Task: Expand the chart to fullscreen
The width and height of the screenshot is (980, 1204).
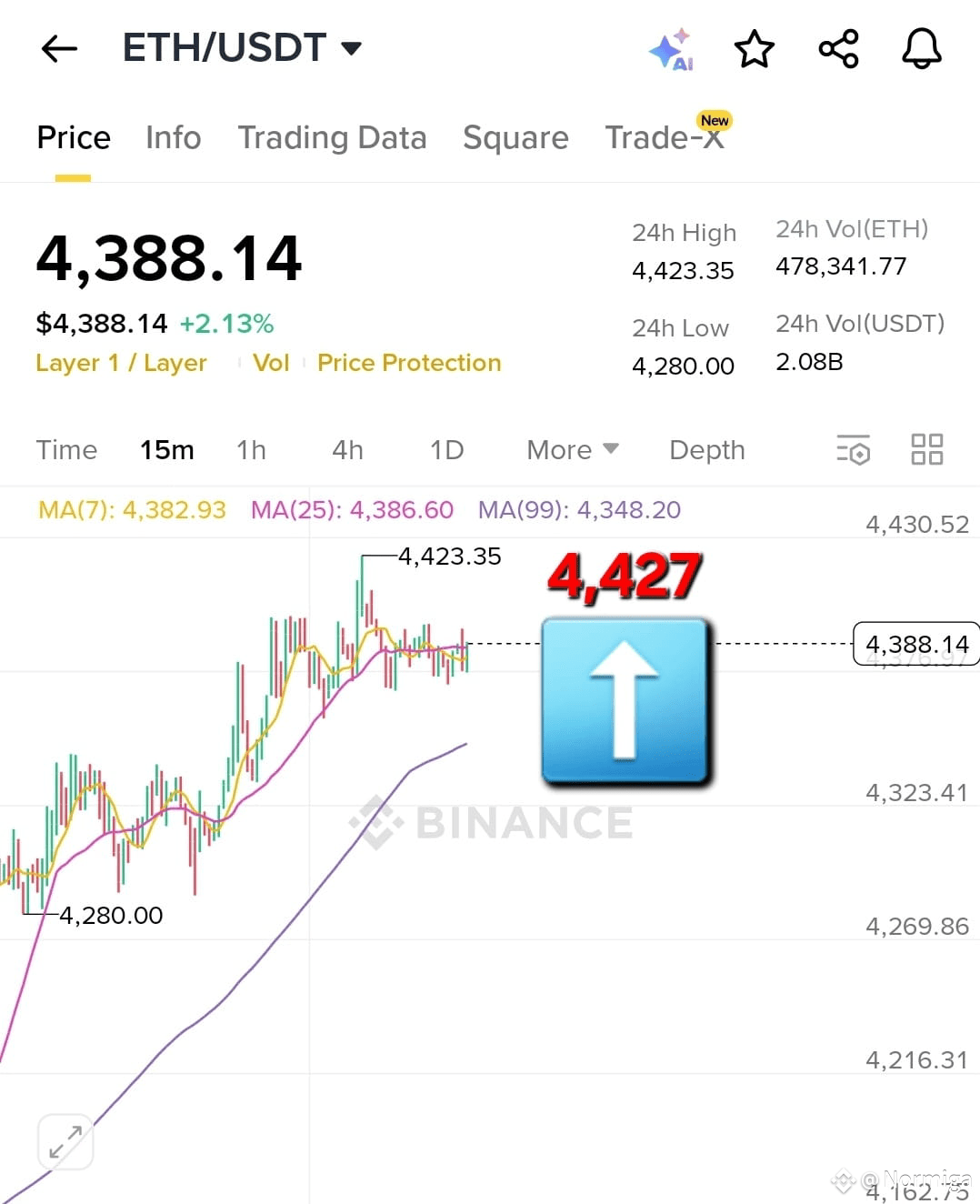Action: (65, 1142)
